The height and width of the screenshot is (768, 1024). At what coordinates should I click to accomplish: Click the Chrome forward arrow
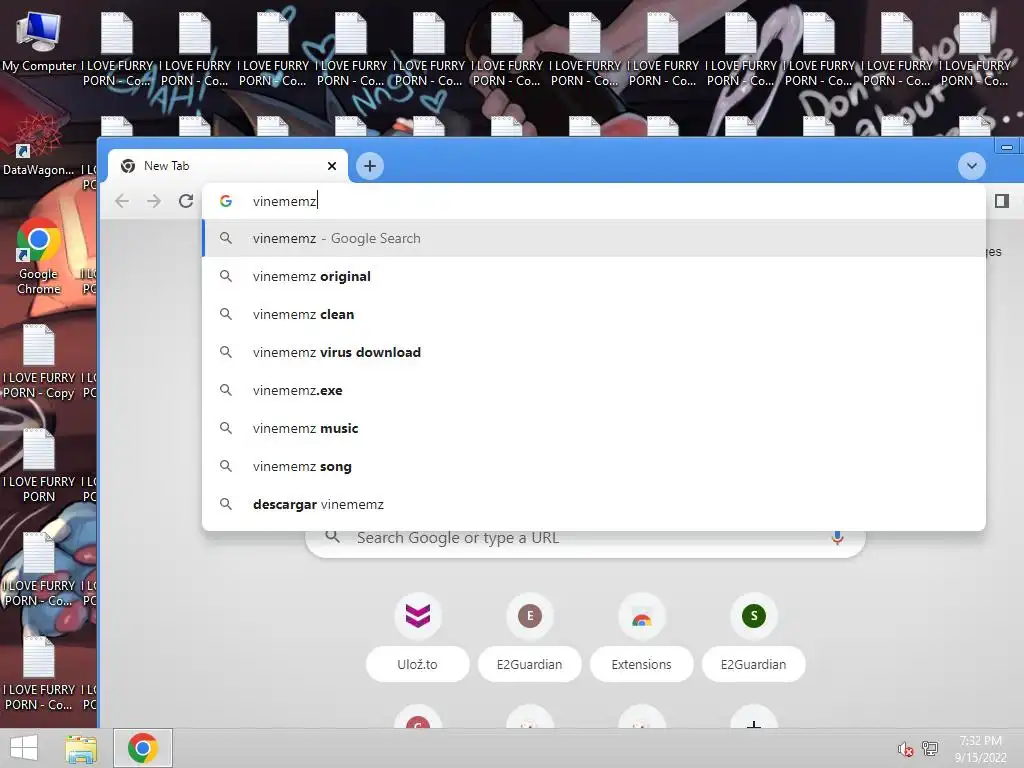pos(153,201)
